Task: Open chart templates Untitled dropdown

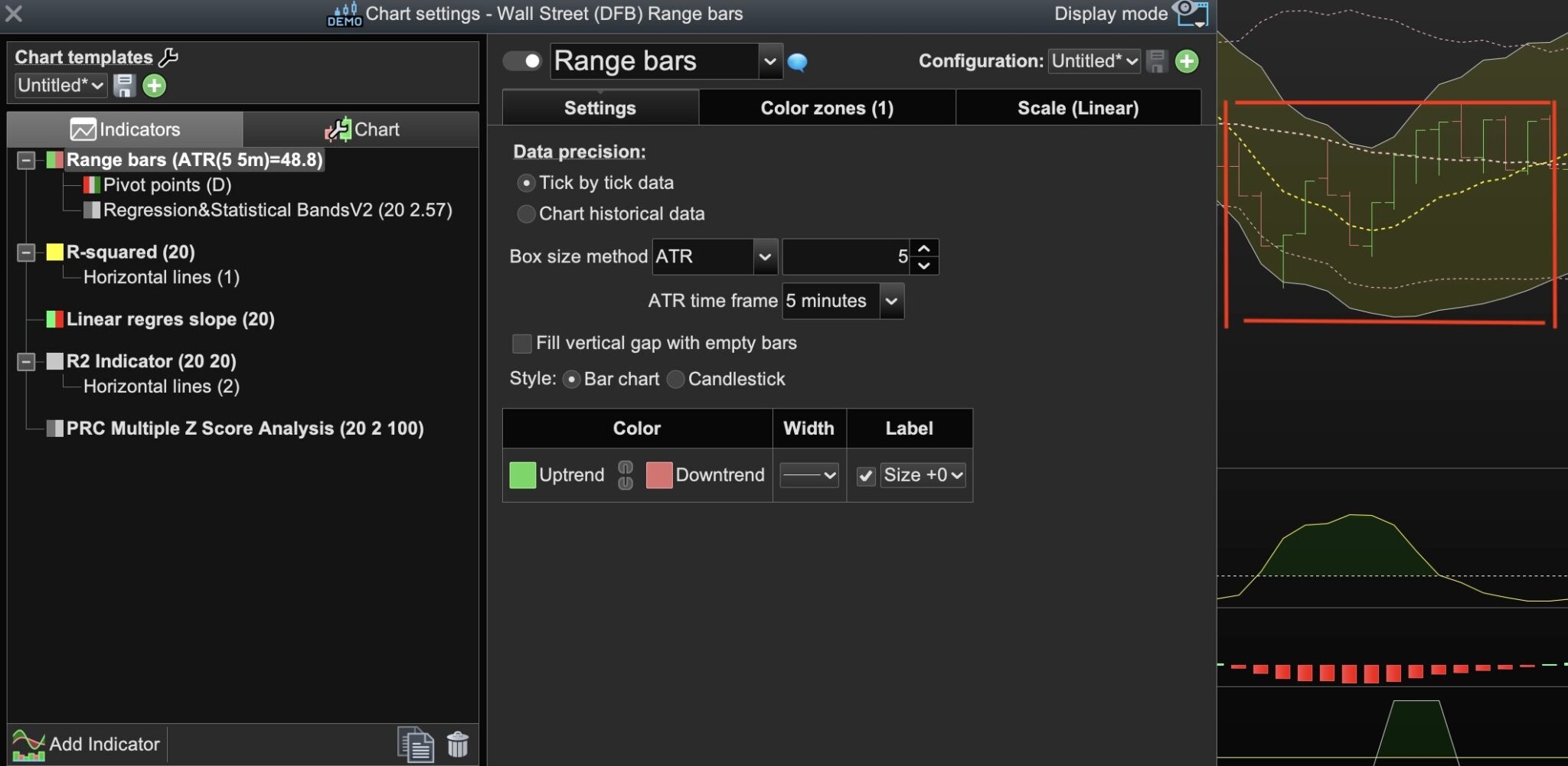Action: click(x=60, y=86)
